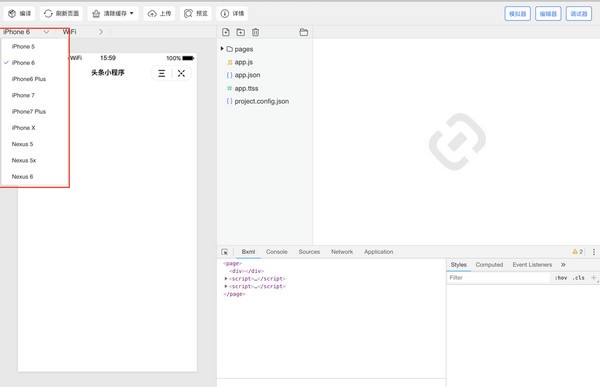This screenshot has height=387, width=600.
Task: Toggle the editor (编辑器) panel
Action: coord(548,14)
